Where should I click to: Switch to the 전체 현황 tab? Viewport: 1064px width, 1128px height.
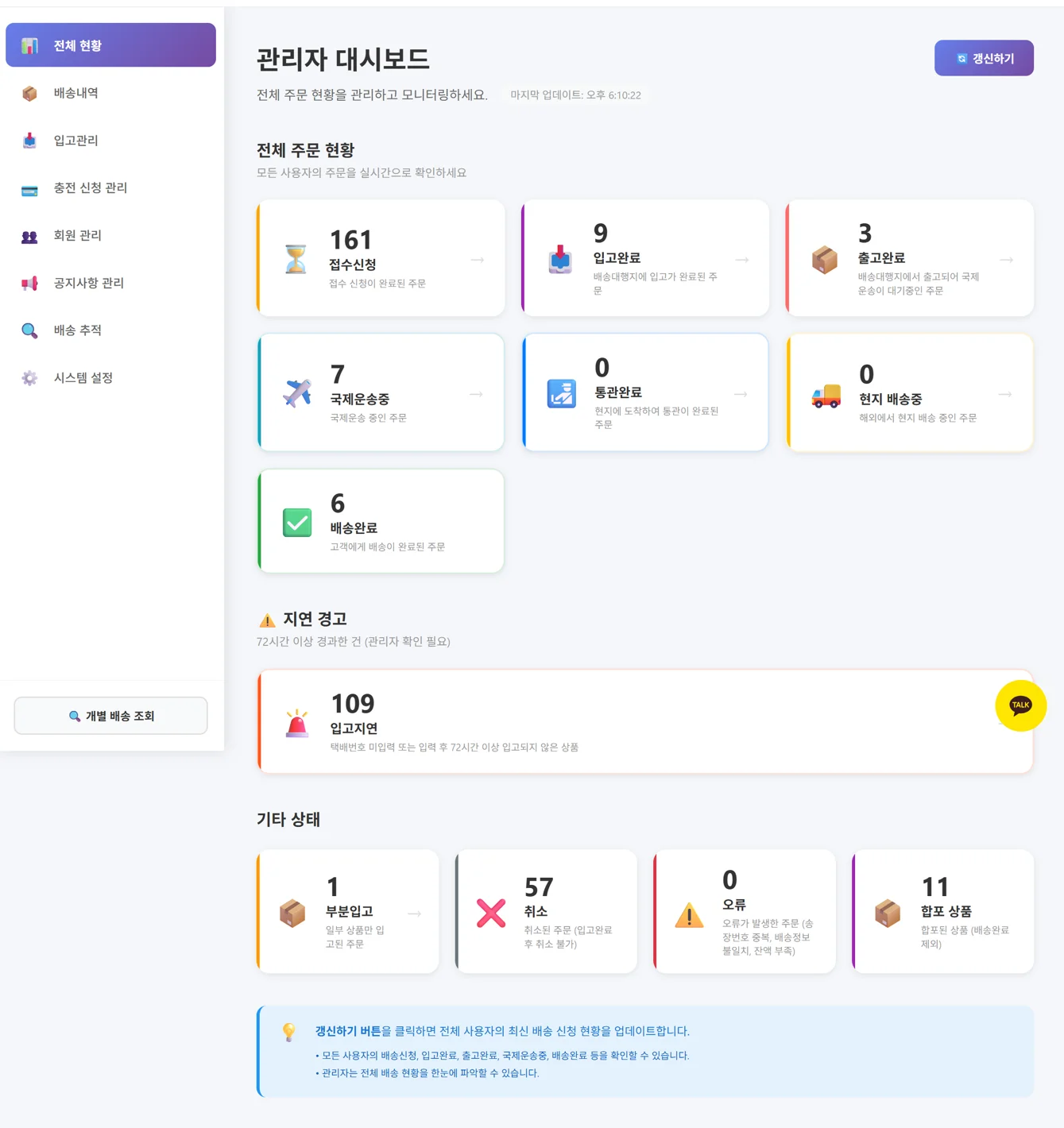click(110, 45)
